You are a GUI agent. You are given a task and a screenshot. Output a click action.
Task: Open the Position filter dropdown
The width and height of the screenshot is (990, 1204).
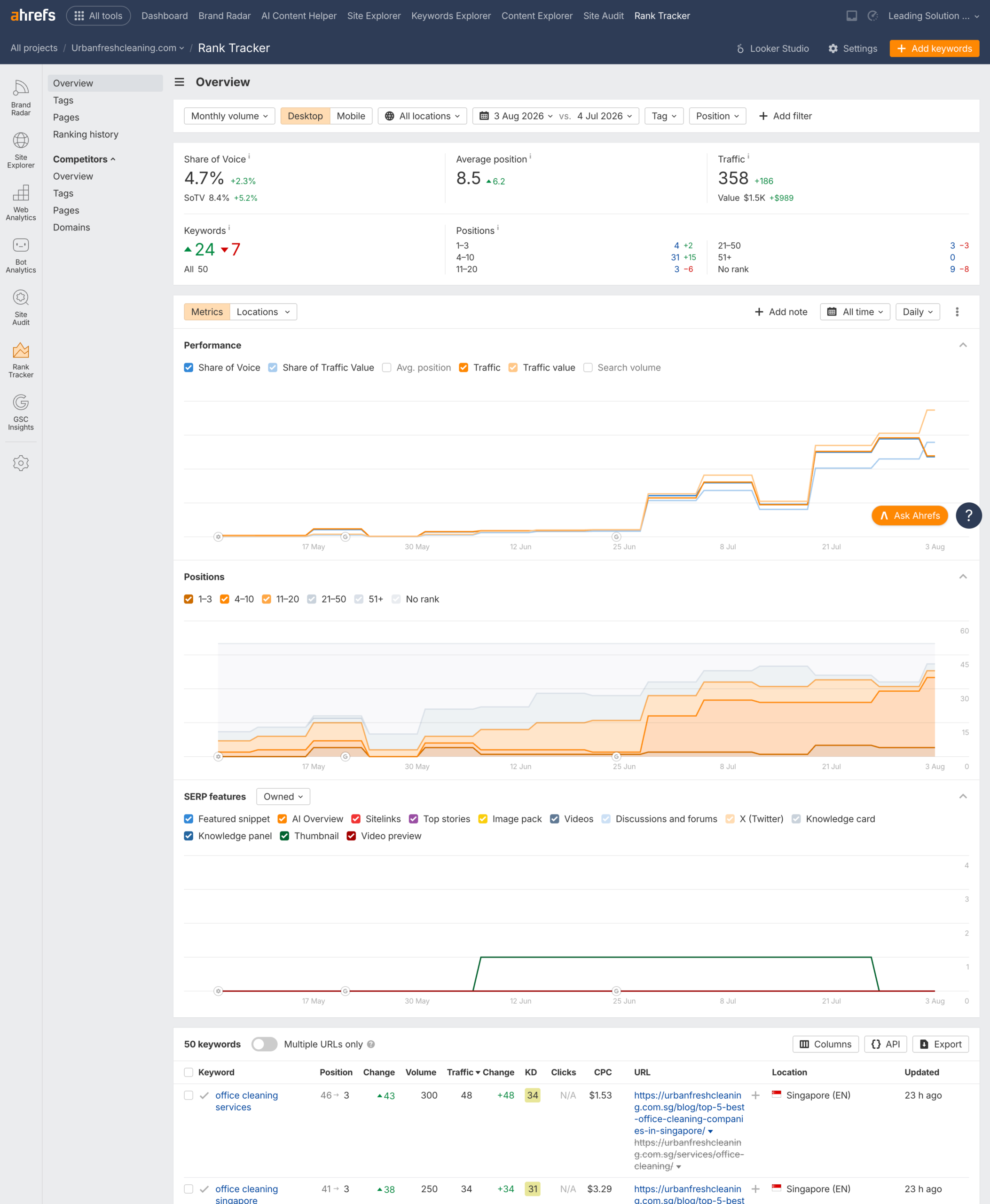(x=717, y=116)
